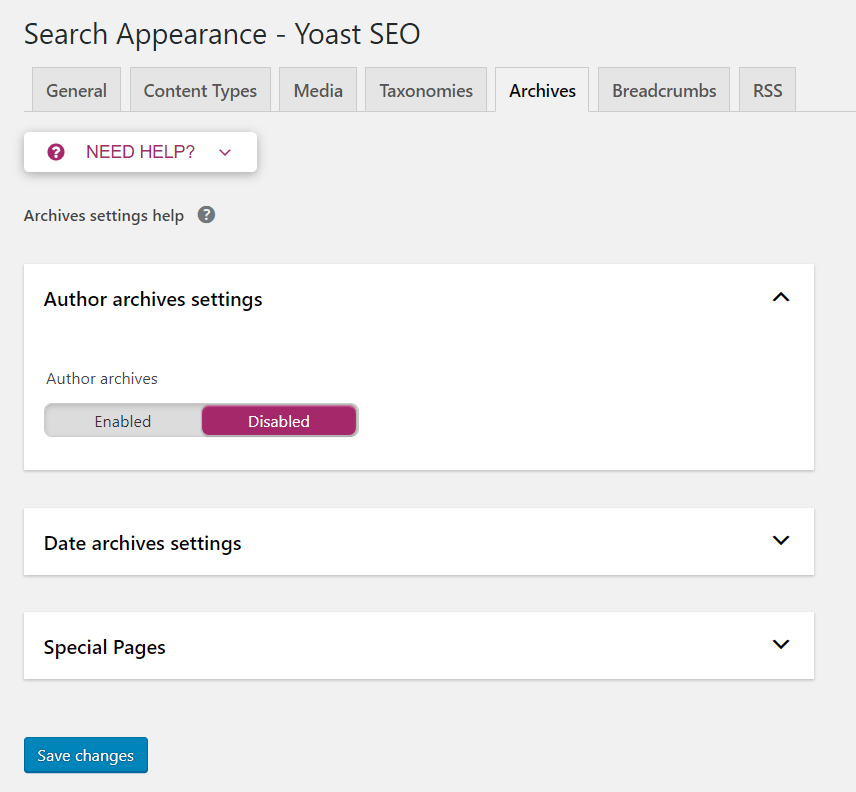The image size is (856, 792).
Task: Click the Save changes button
Action: (86, 755)
